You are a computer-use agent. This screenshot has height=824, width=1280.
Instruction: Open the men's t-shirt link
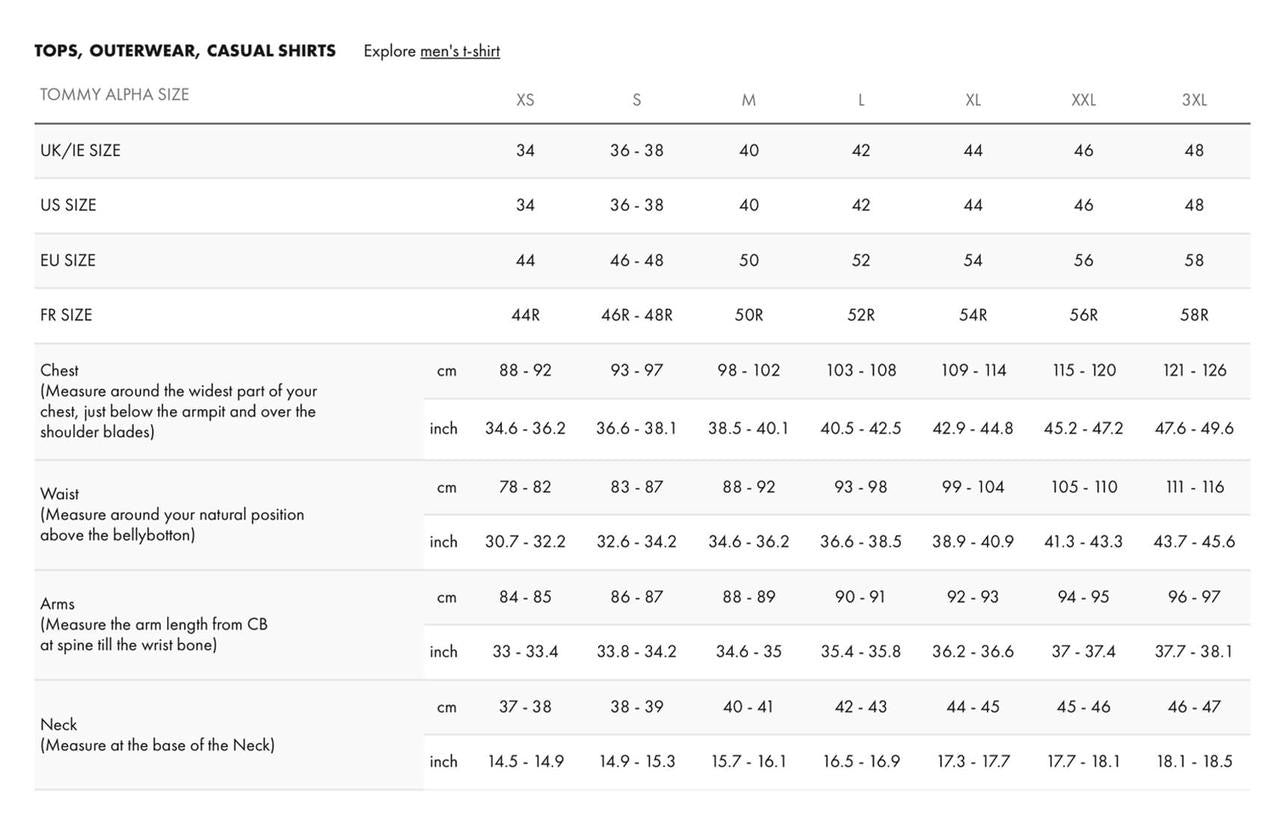(459, 51)
